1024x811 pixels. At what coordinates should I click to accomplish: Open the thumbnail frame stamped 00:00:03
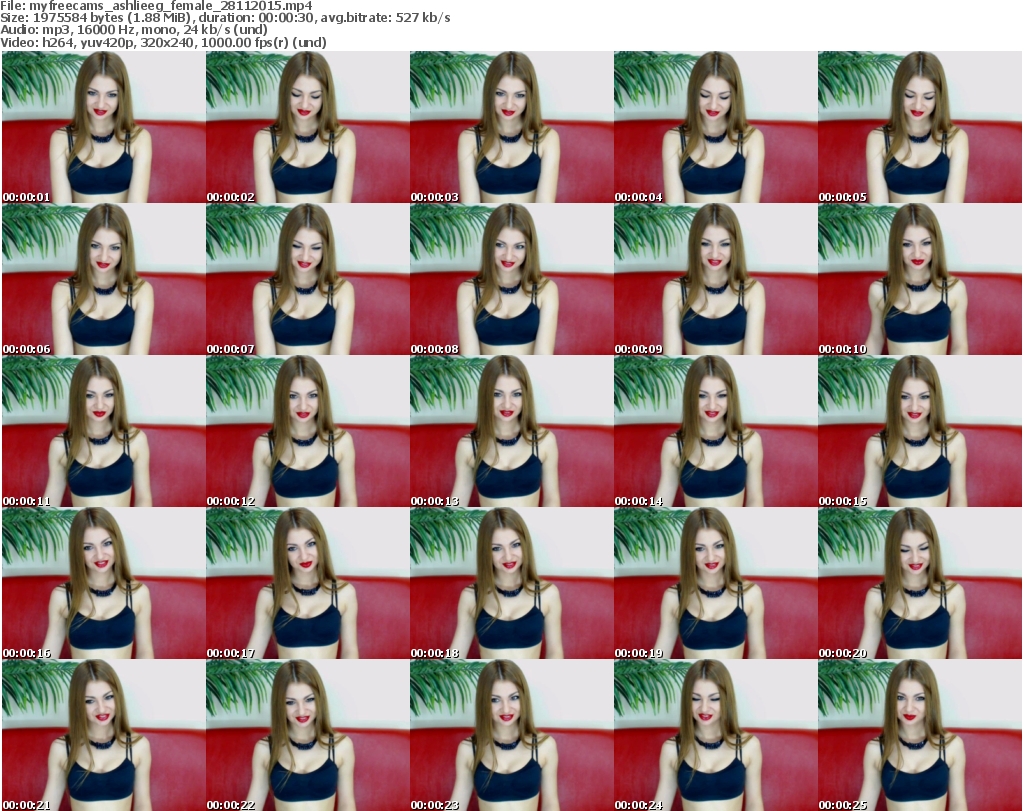[511, 127]
